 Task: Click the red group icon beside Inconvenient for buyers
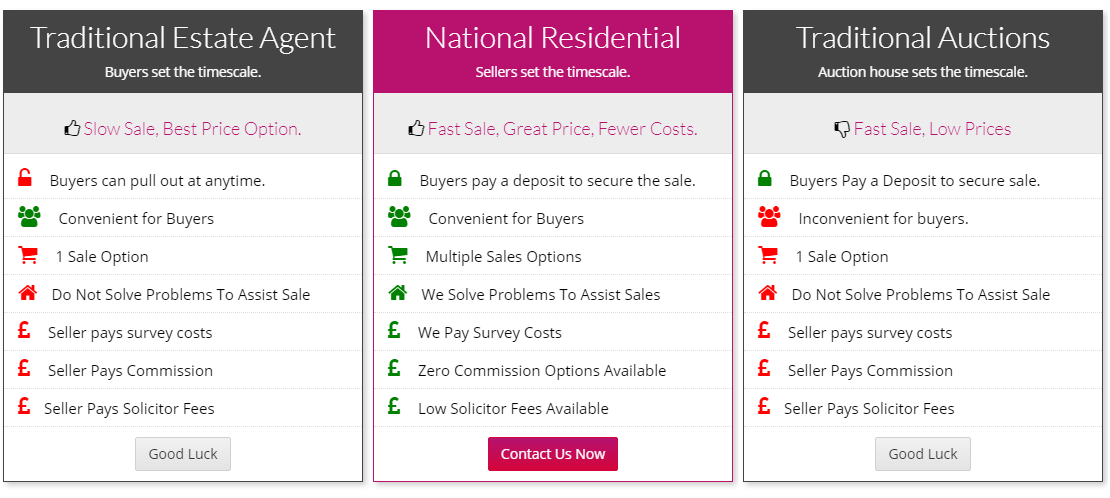pos(769,217)
